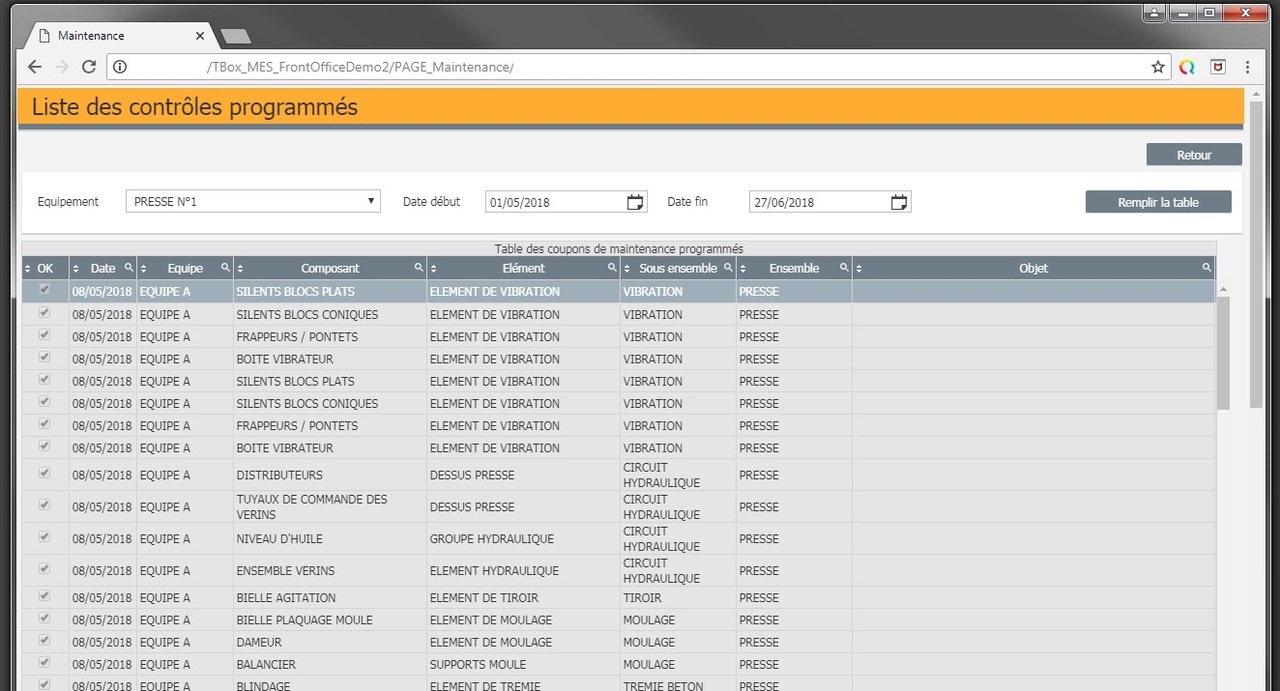The width and height of the screenshot is (1280, 691).
Task: Open calendar picker for Date fin
Action: tap(899, 202)
